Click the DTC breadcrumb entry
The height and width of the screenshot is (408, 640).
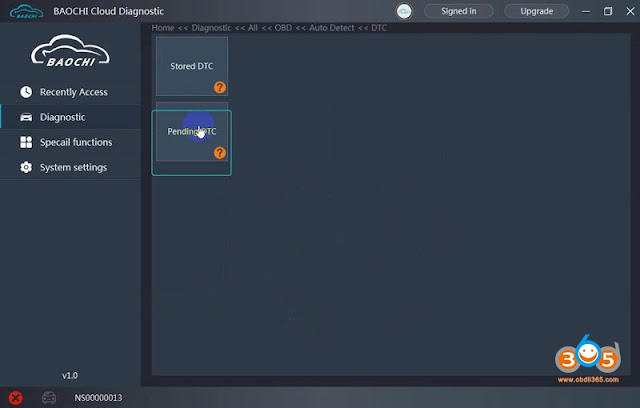(x=379, y=28)
